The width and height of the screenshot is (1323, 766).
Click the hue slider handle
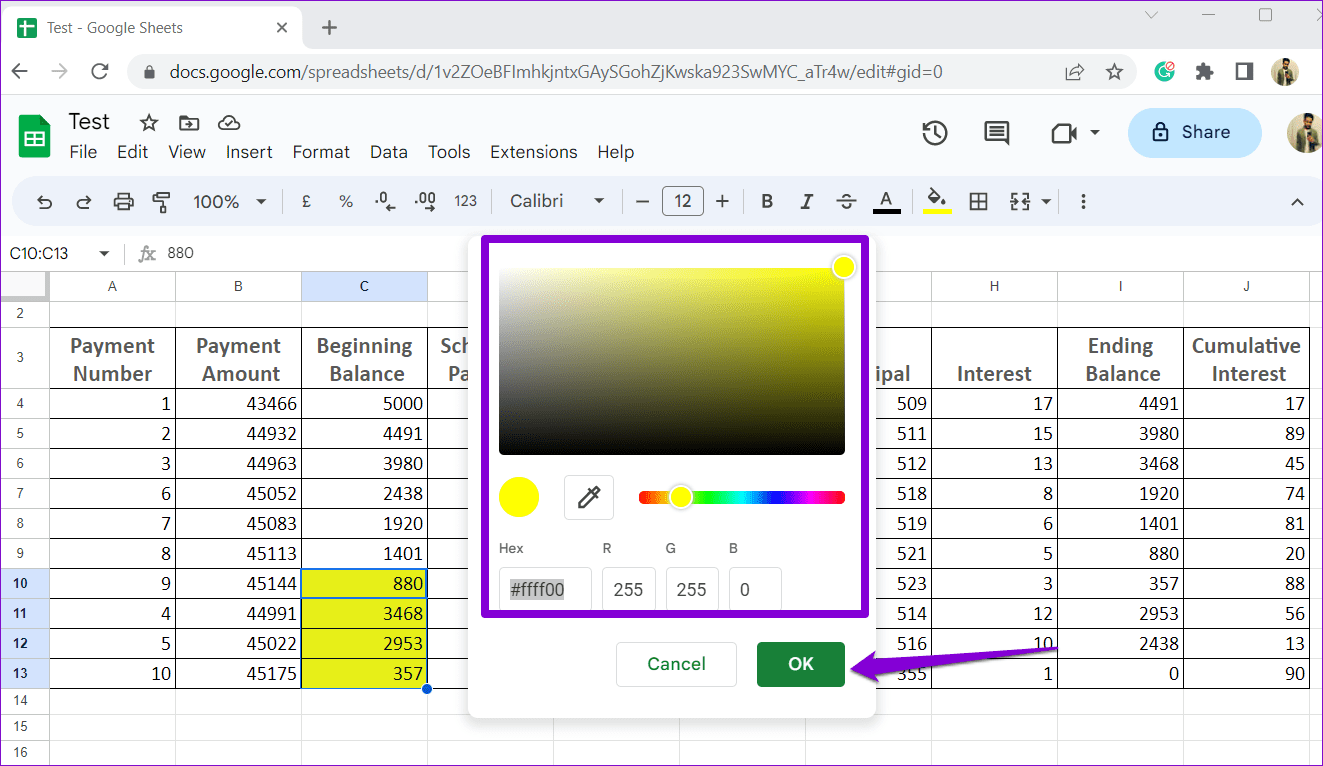coord(680,497)
